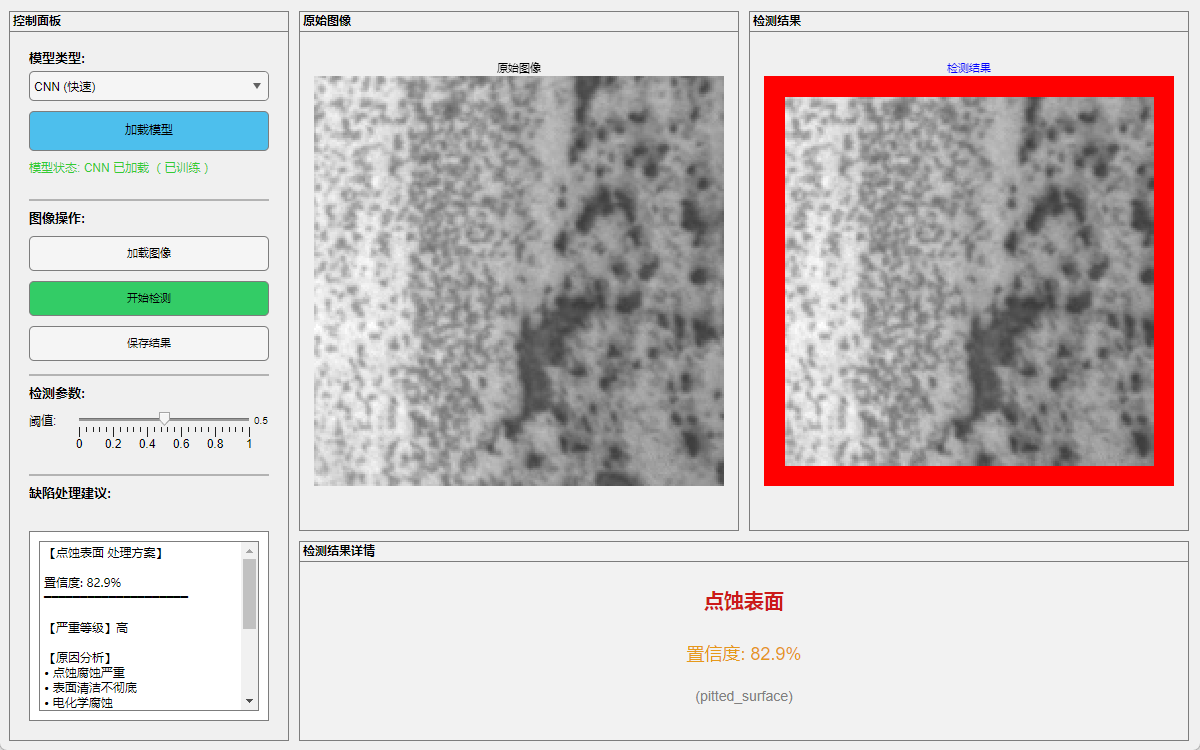Click the down arrow of suggestions scrollbar
Image resolution: width=1200 pixels, height=750 pixels.
[250, 701]
